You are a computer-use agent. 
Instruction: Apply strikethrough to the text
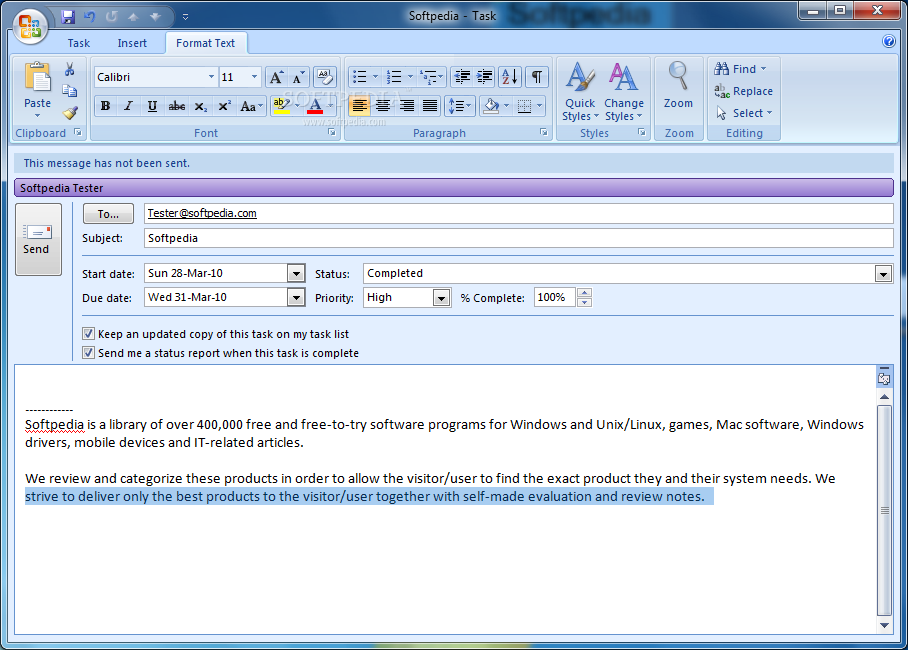[177, 106]
